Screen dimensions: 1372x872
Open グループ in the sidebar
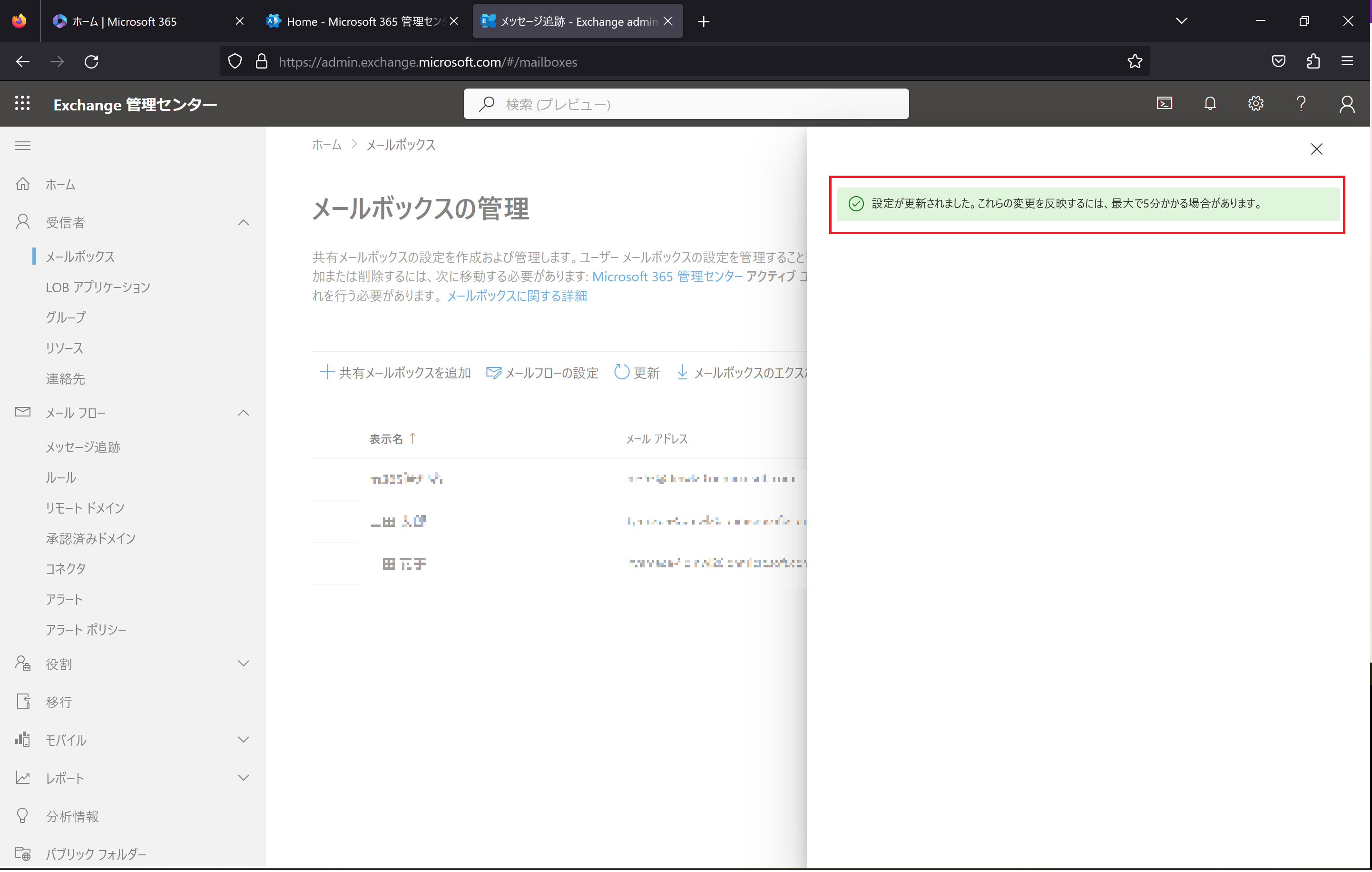point(66,318)
